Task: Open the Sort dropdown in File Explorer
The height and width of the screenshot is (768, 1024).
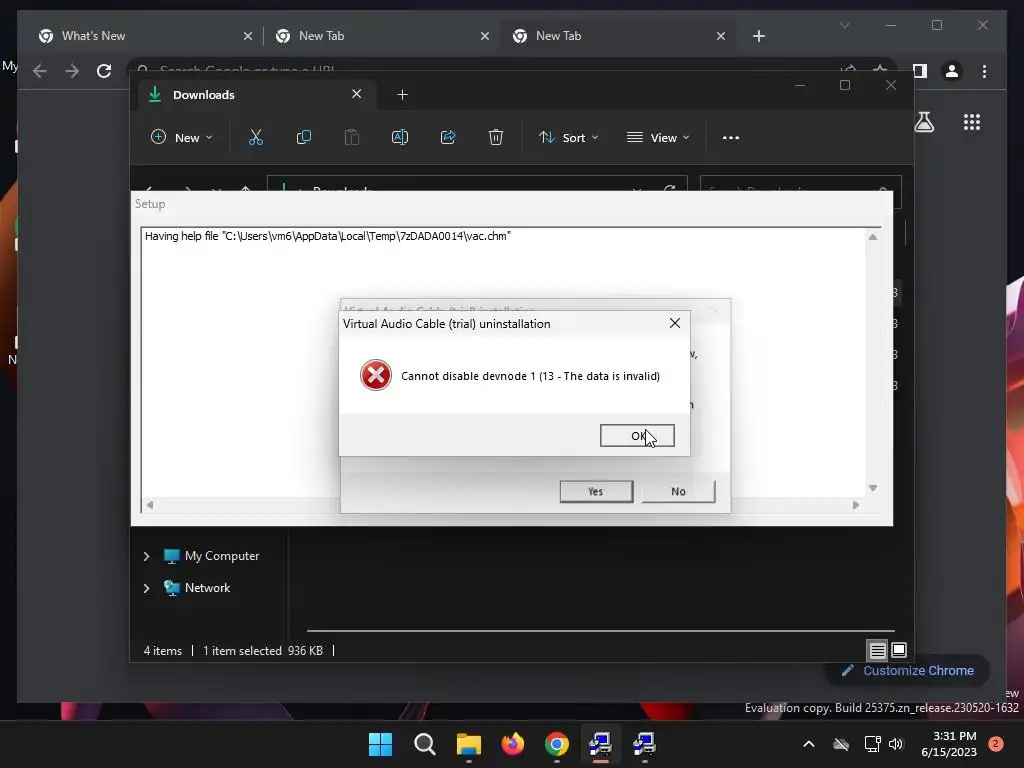Action: [568, 137]
